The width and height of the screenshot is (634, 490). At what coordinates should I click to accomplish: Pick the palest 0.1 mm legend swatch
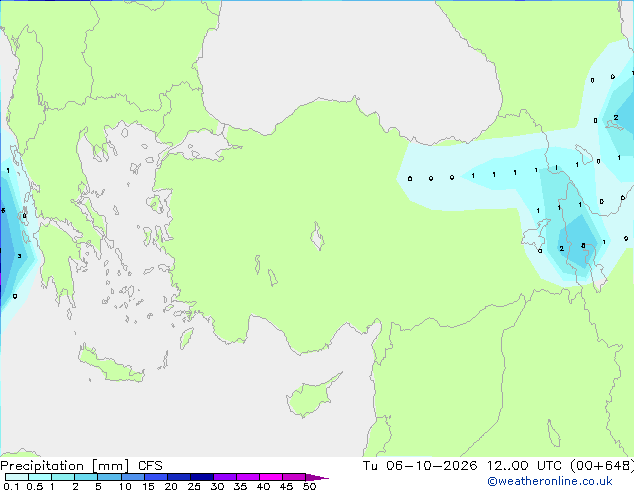pos(17,477)
